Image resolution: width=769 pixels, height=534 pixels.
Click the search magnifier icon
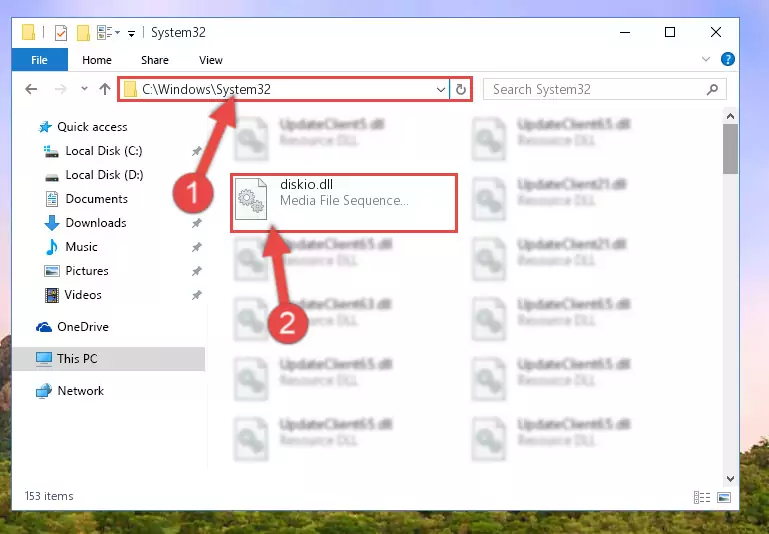(712, 89)
